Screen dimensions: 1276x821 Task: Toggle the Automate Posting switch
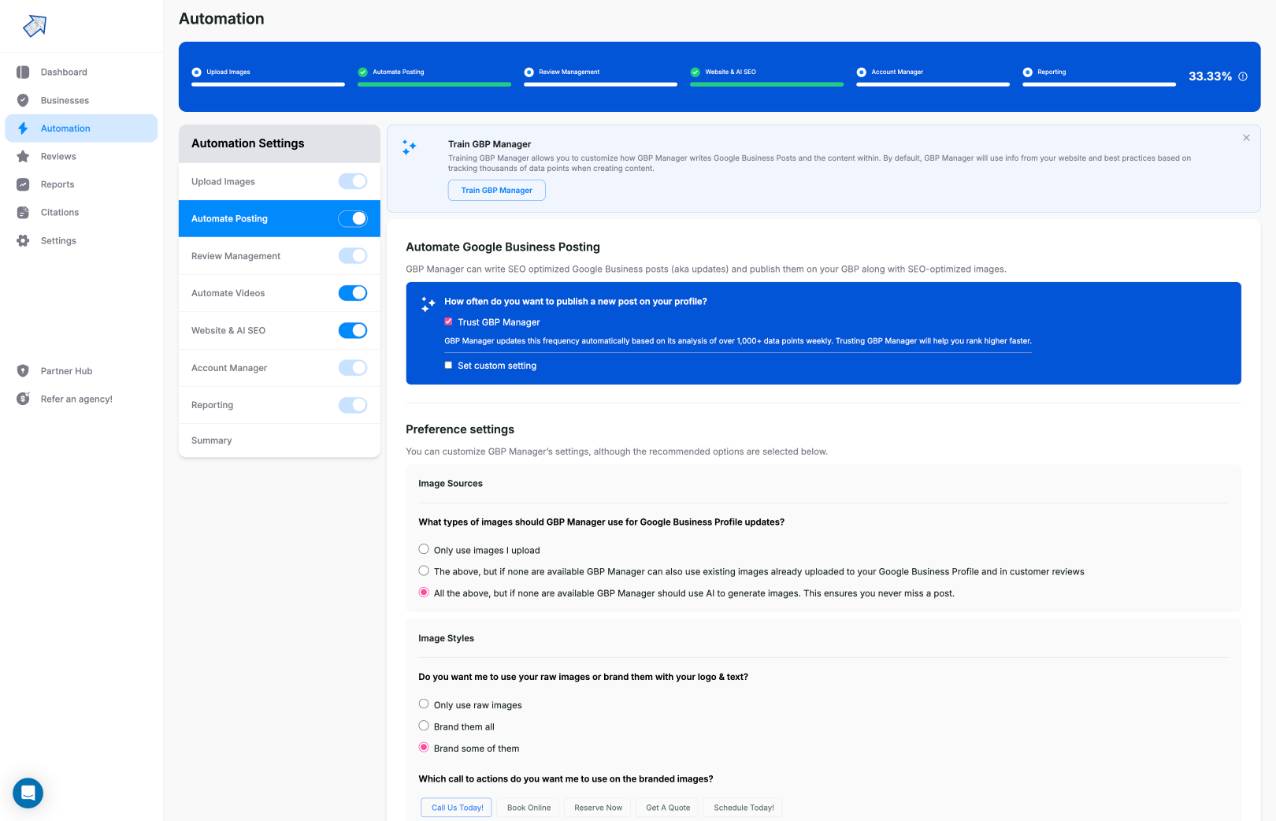click(353, 218)
